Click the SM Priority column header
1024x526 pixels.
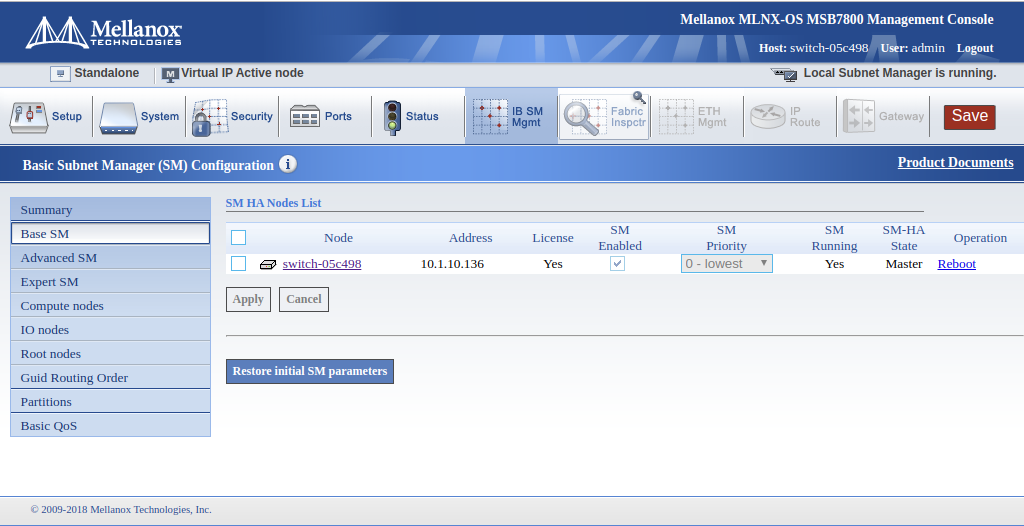[726, 238]
